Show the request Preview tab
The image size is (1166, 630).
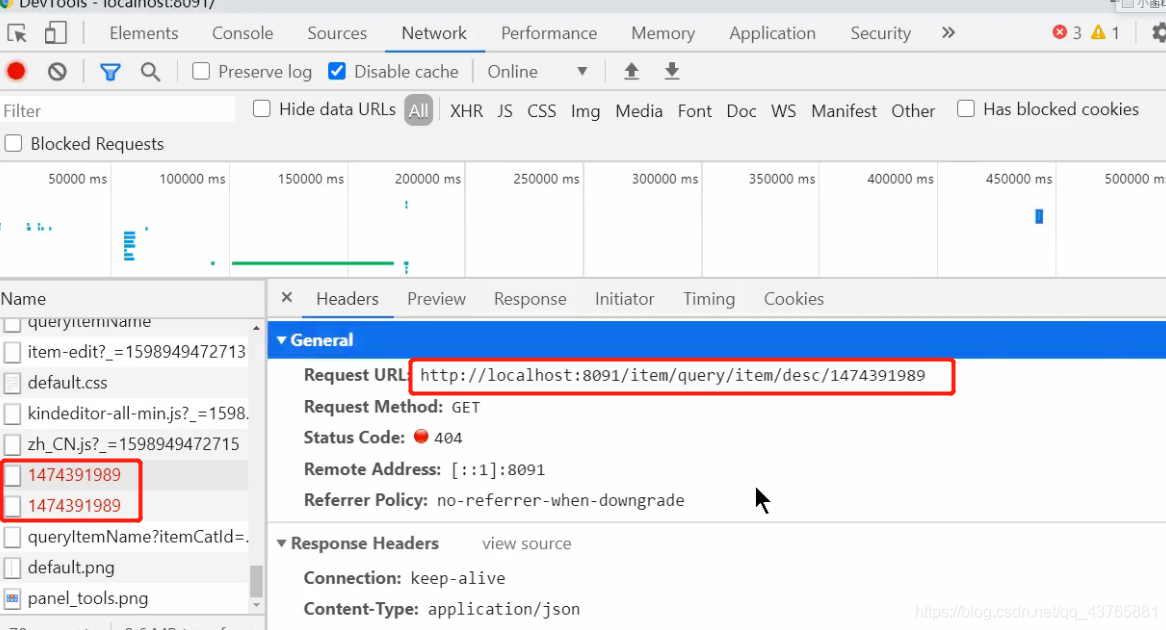[x=437, y=299]
